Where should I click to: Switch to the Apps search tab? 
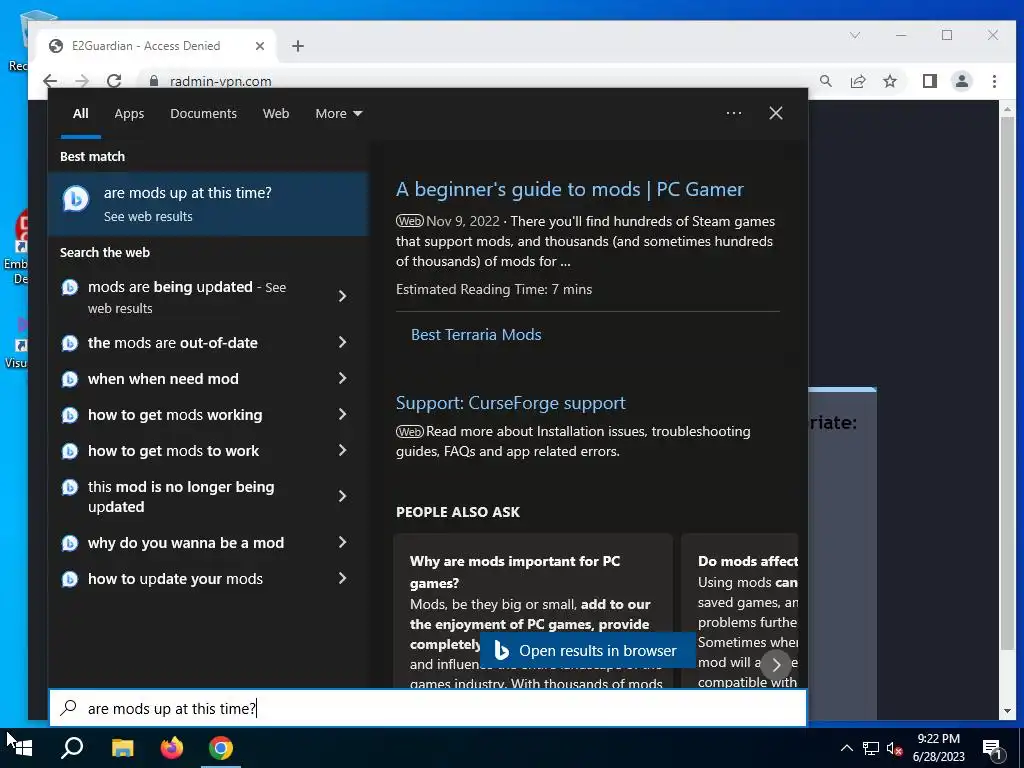129,114
